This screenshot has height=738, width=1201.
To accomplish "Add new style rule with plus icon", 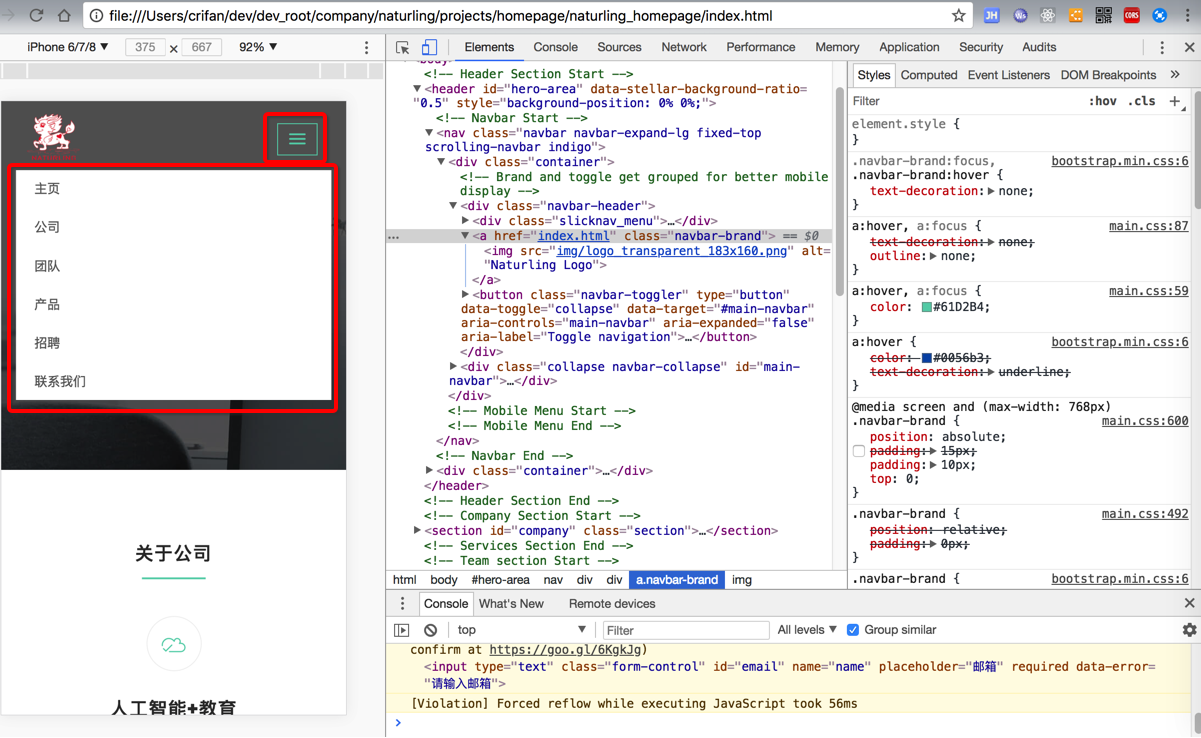I will [x=1175, y=101].
